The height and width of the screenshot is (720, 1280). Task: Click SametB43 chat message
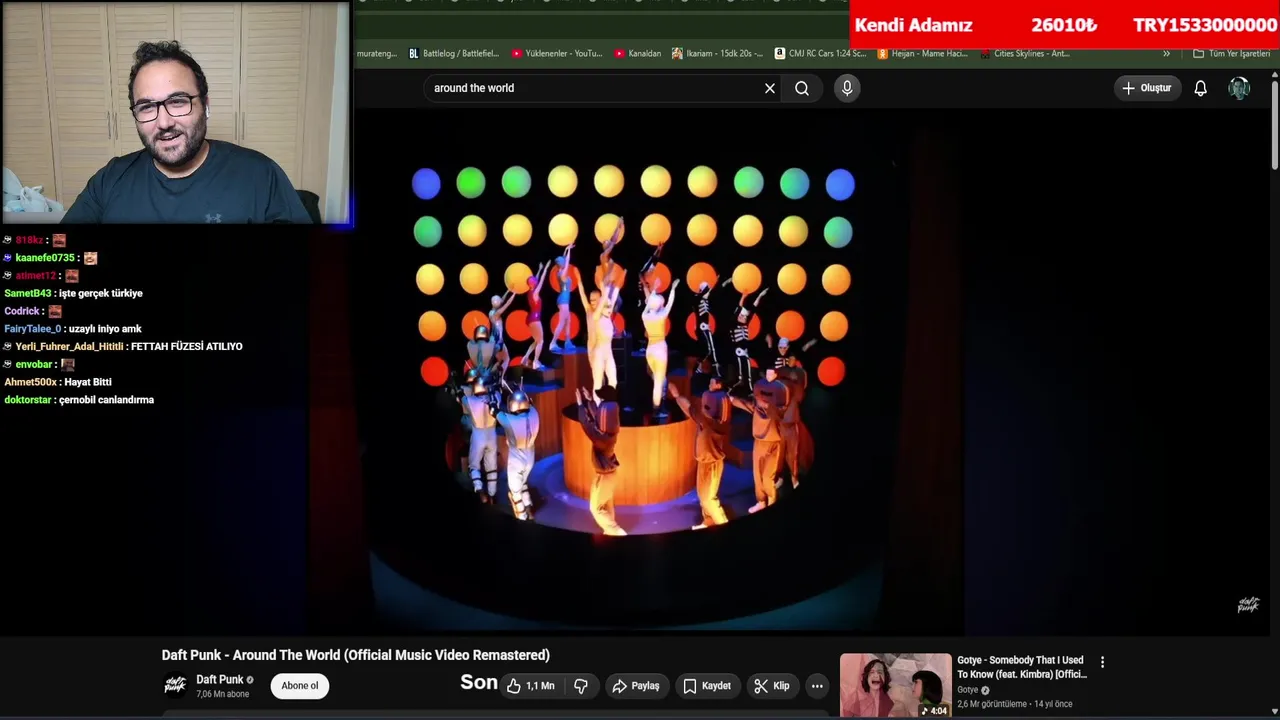[x=74, y=293]
